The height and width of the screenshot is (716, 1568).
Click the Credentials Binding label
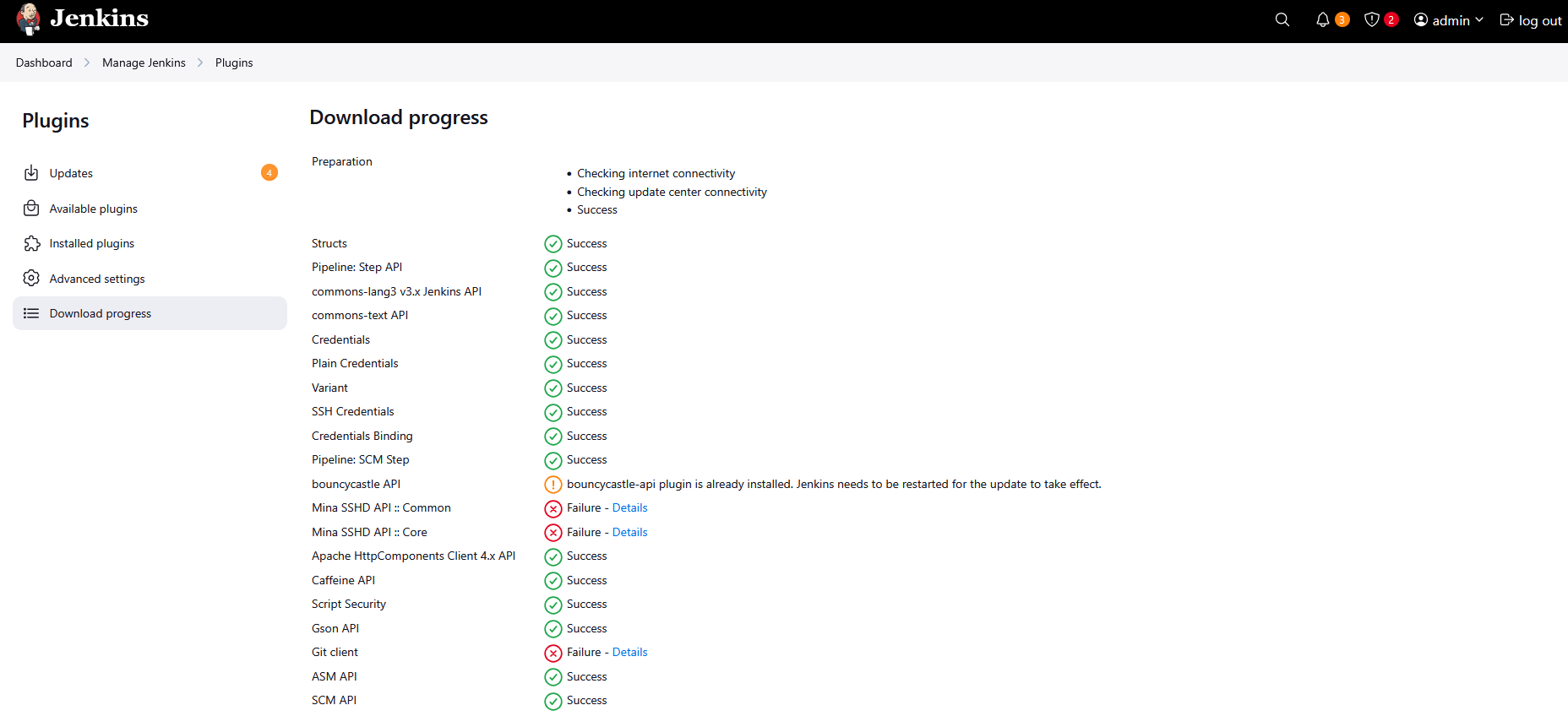[362, 436]
